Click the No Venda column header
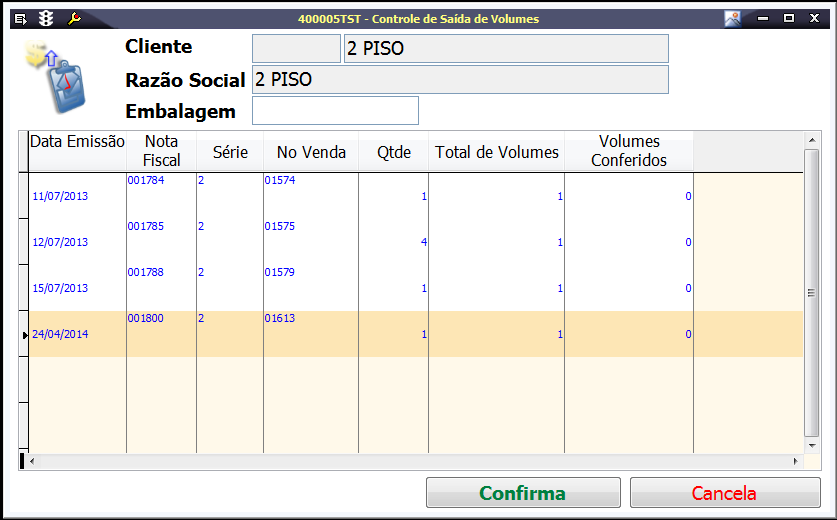837x520 pixels. [x=311, y=152]
